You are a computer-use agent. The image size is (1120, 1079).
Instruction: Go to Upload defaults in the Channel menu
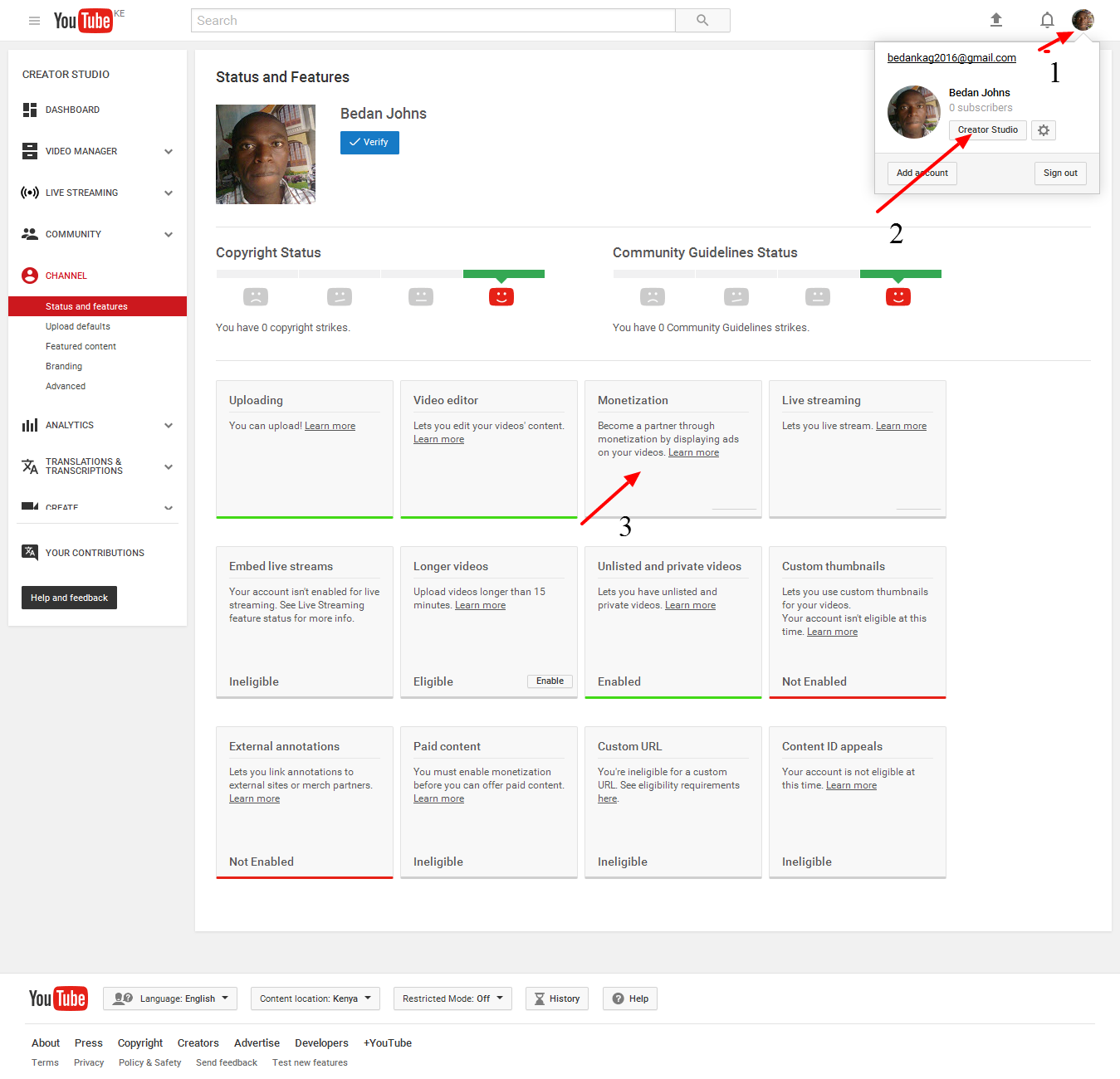78,325
